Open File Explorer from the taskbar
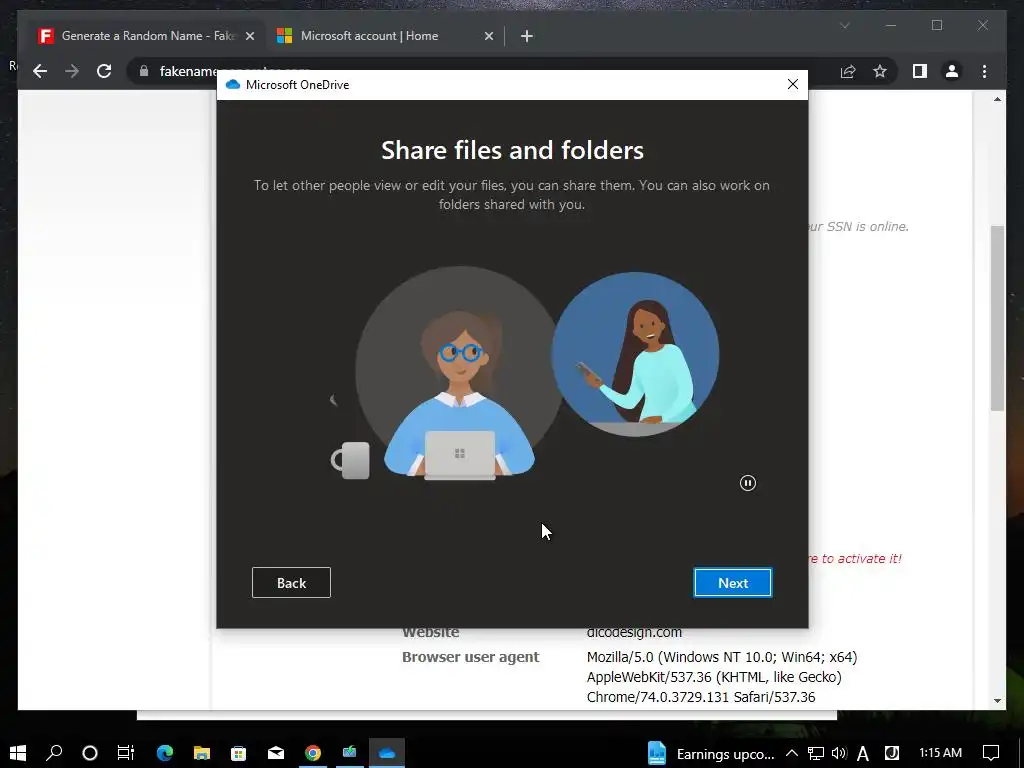This screenshot has width=1024, height=768. 202,753
